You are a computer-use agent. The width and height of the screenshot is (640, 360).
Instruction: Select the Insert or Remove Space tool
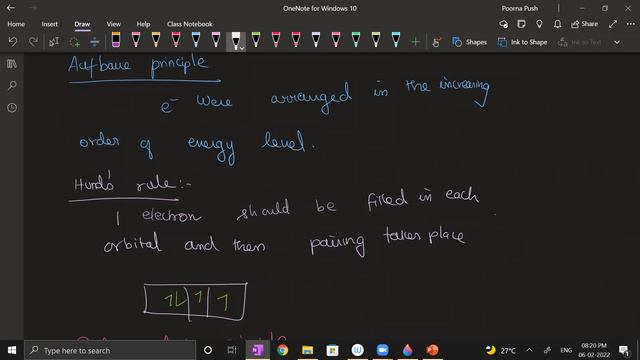point(94,42)
